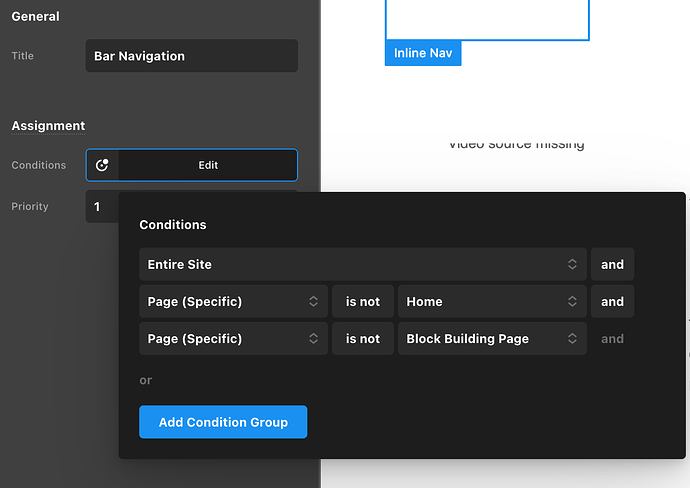Select the Inline Nav element label
This screenshot has height=488, width=690.
[422, 53]
